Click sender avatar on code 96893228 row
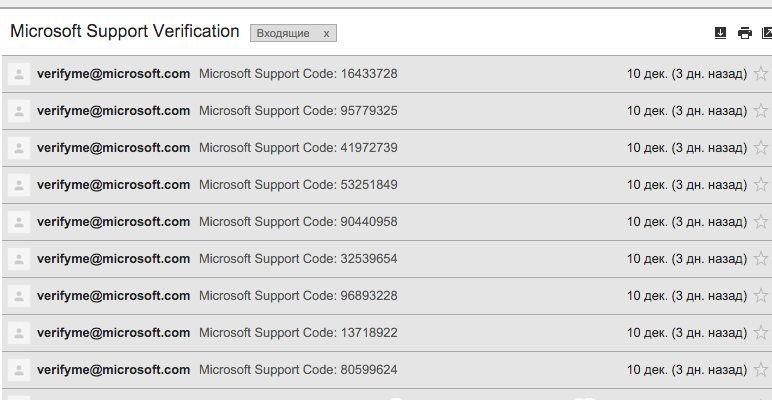Viewport: 772px width, 400px height. coord(18,296)
